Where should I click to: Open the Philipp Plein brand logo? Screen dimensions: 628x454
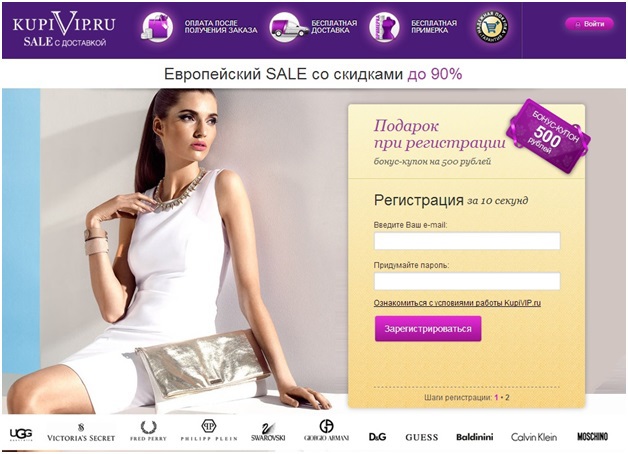209,430
